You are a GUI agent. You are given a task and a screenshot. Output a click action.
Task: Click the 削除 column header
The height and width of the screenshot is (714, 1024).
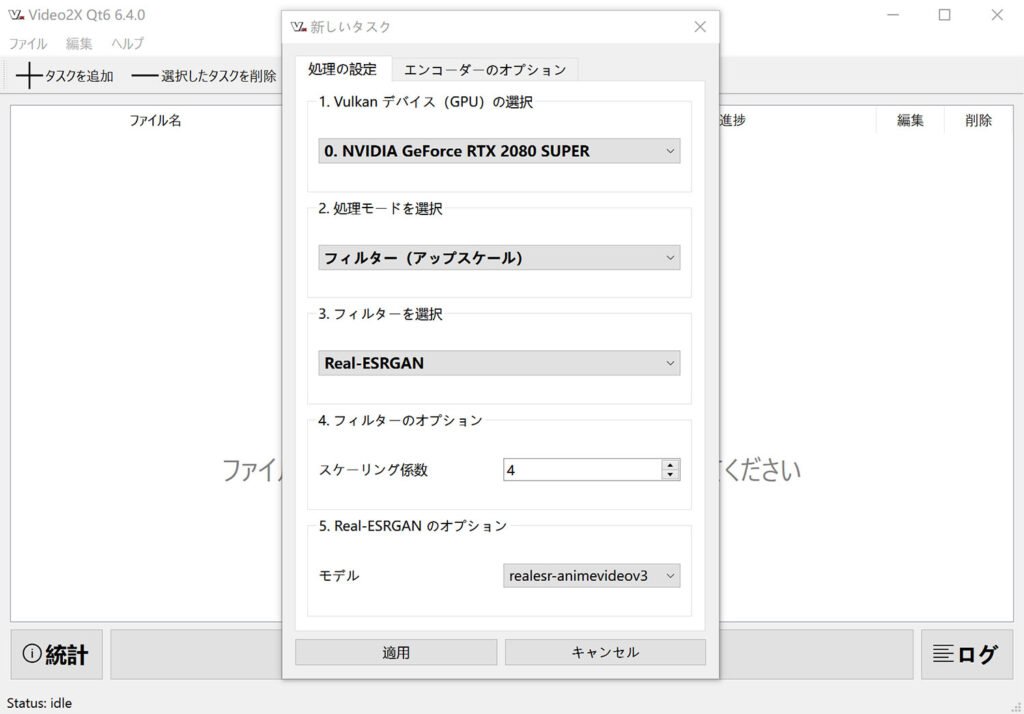click(x=977, y=120)
